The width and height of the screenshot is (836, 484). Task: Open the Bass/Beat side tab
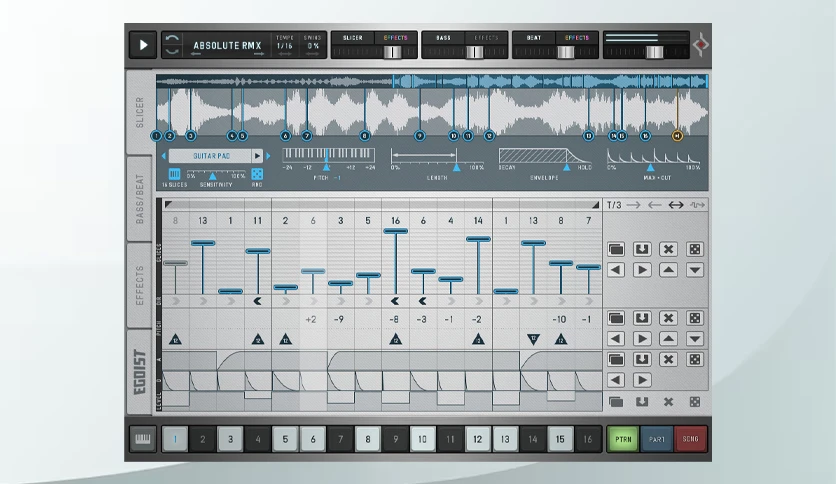[x=140, y=199]
